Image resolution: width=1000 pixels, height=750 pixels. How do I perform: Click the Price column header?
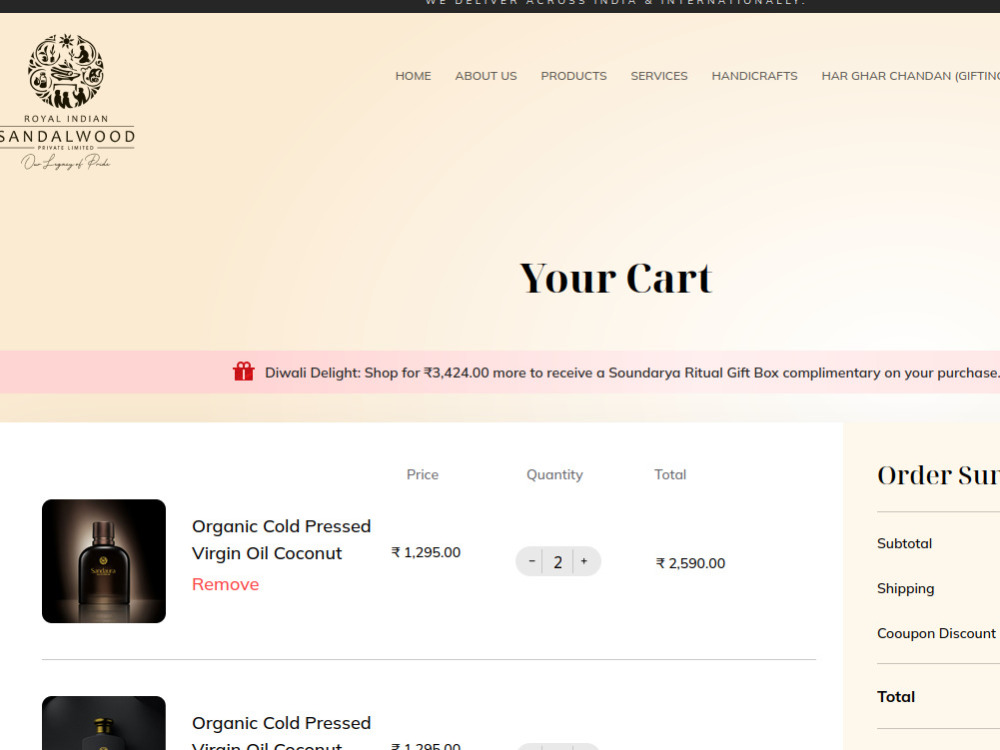tap(422, 474)
